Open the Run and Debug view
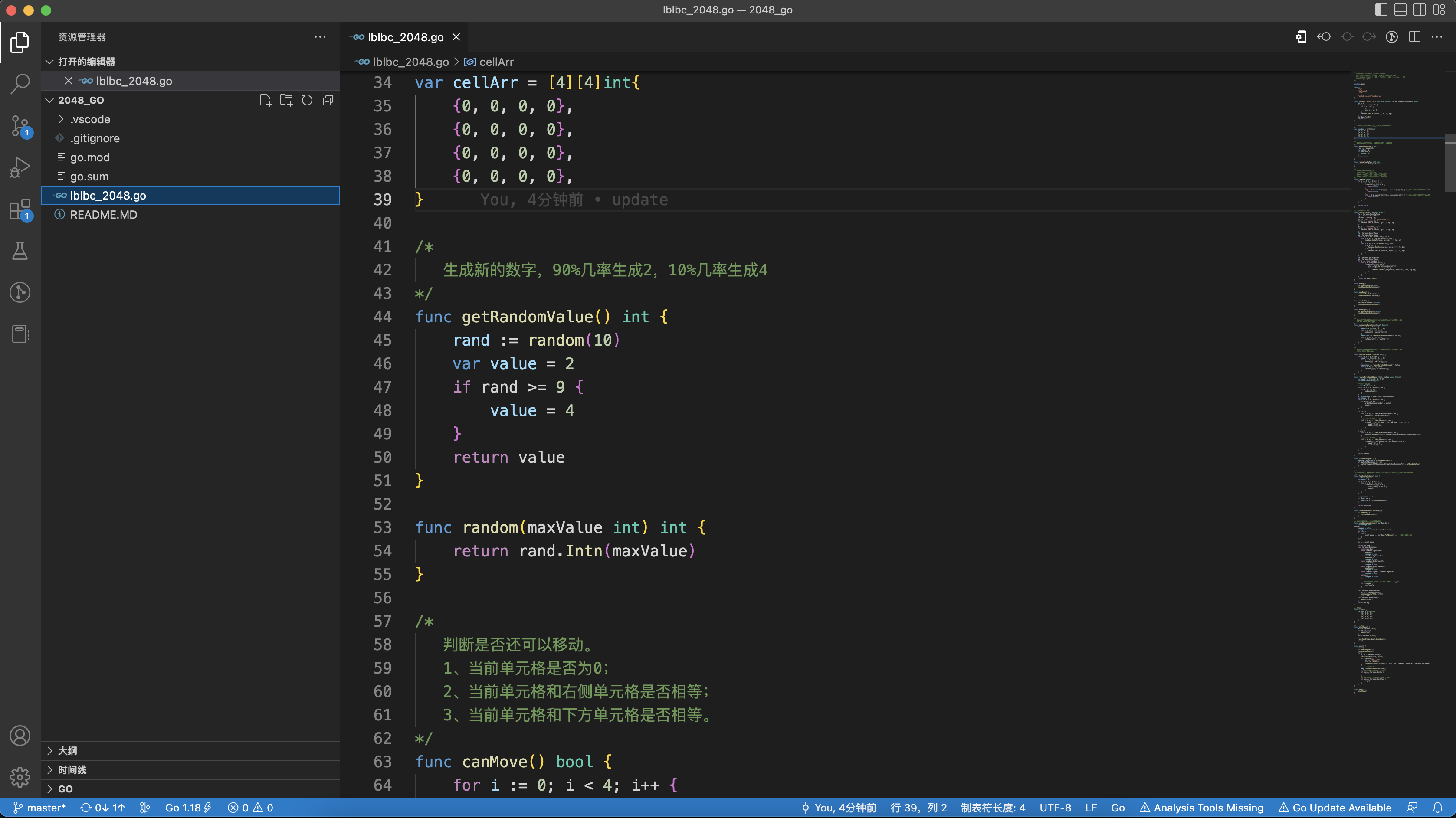1456x818 pixels. tap(20, 167)
